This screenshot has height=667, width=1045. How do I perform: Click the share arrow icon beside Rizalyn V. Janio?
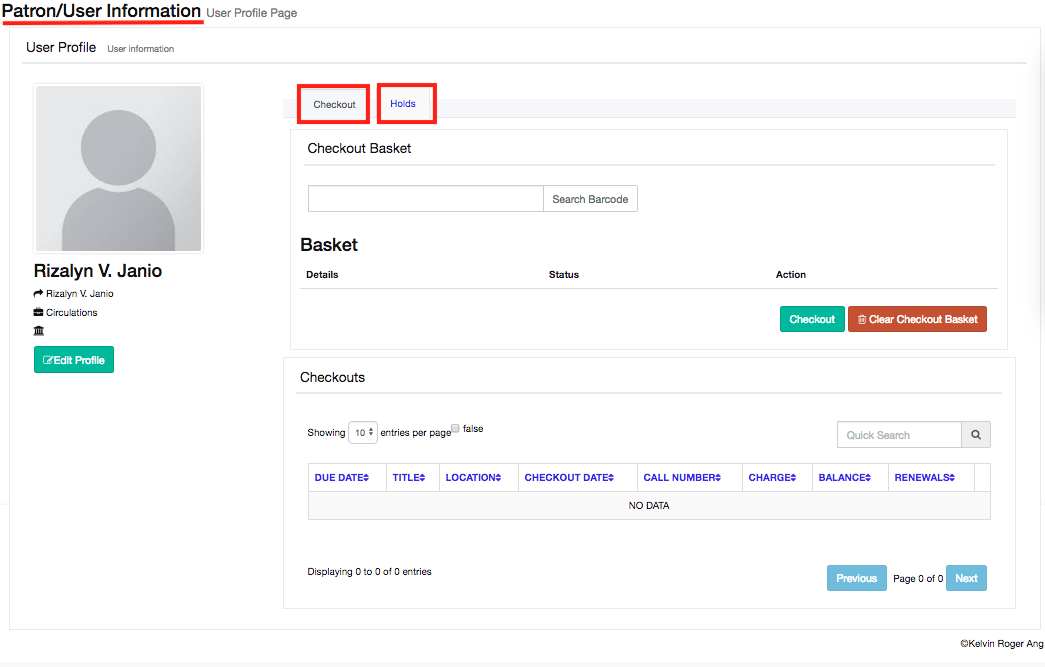tap(38, 294)
